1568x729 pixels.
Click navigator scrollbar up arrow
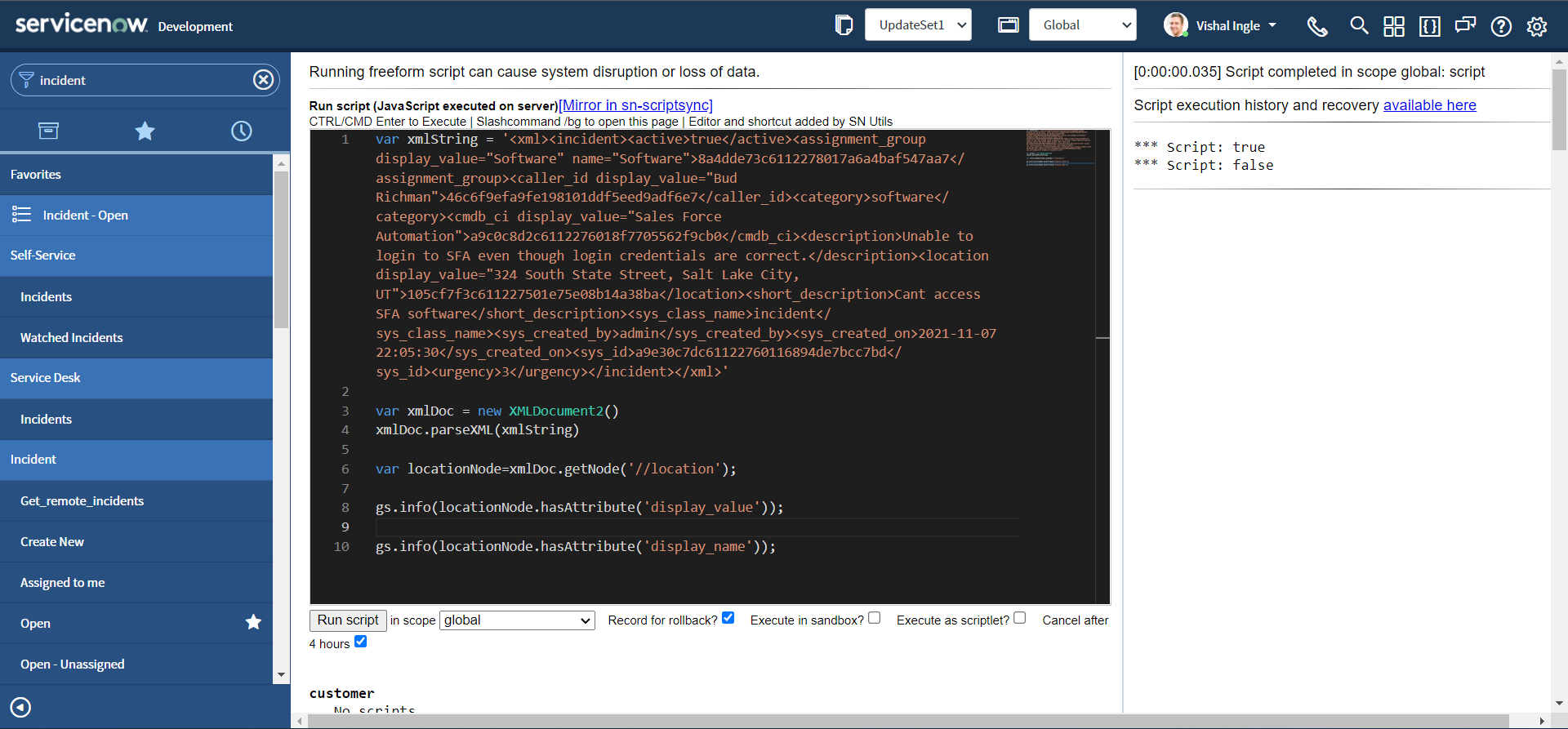click(282, 163)
